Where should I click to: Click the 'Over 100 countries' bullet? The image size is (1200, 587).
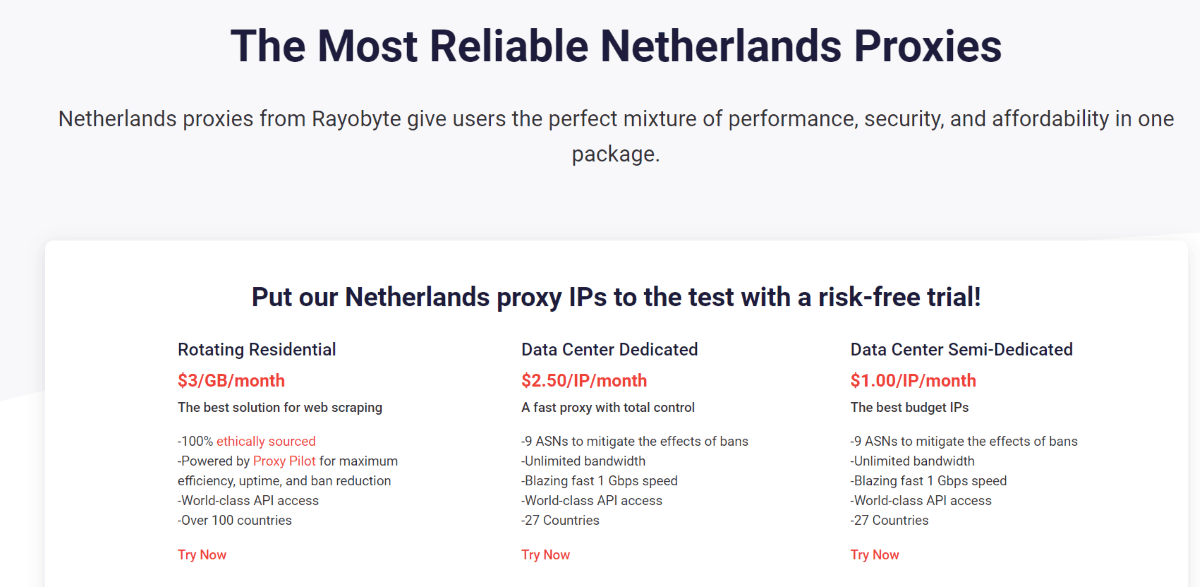tap(235, 520)
